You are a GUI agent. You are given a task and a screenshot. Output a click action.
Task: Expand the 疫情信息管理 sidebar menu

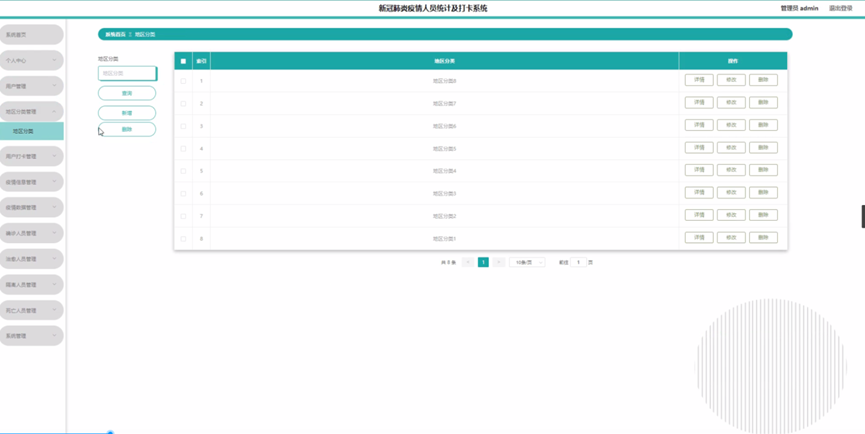coord(31,182)
